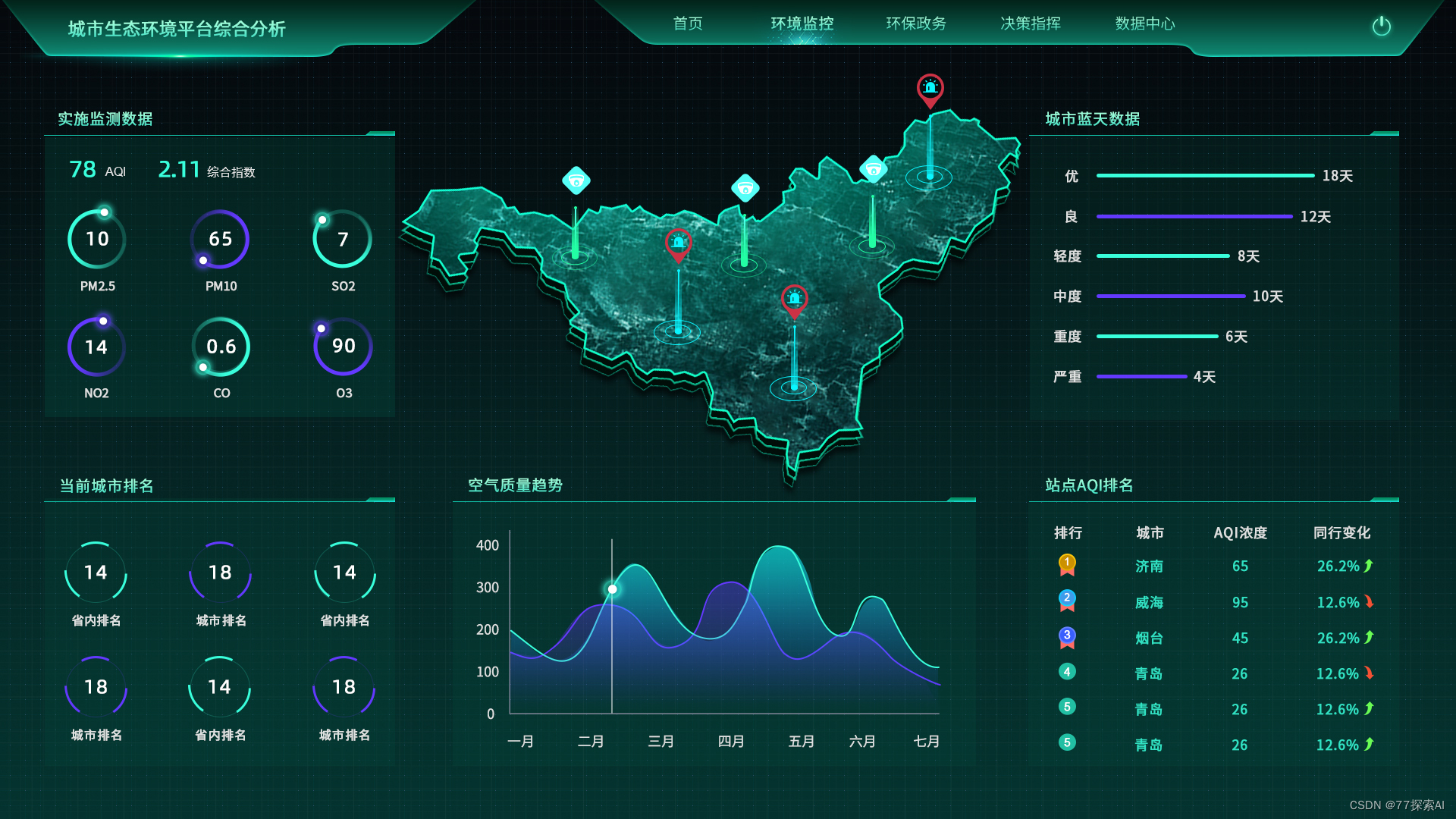Open the 数据中心 menu item
The width and height of the screenshot is (1456, 819).
tap(1144, 24)
